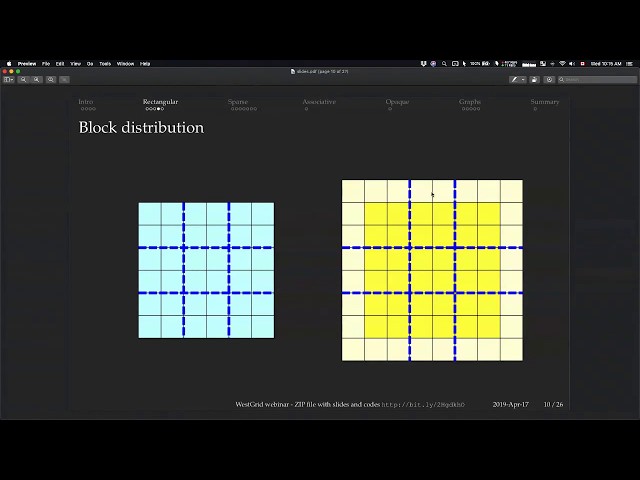
Task: Jump to the Associative section in slide header
Action: tap(319, 102)
